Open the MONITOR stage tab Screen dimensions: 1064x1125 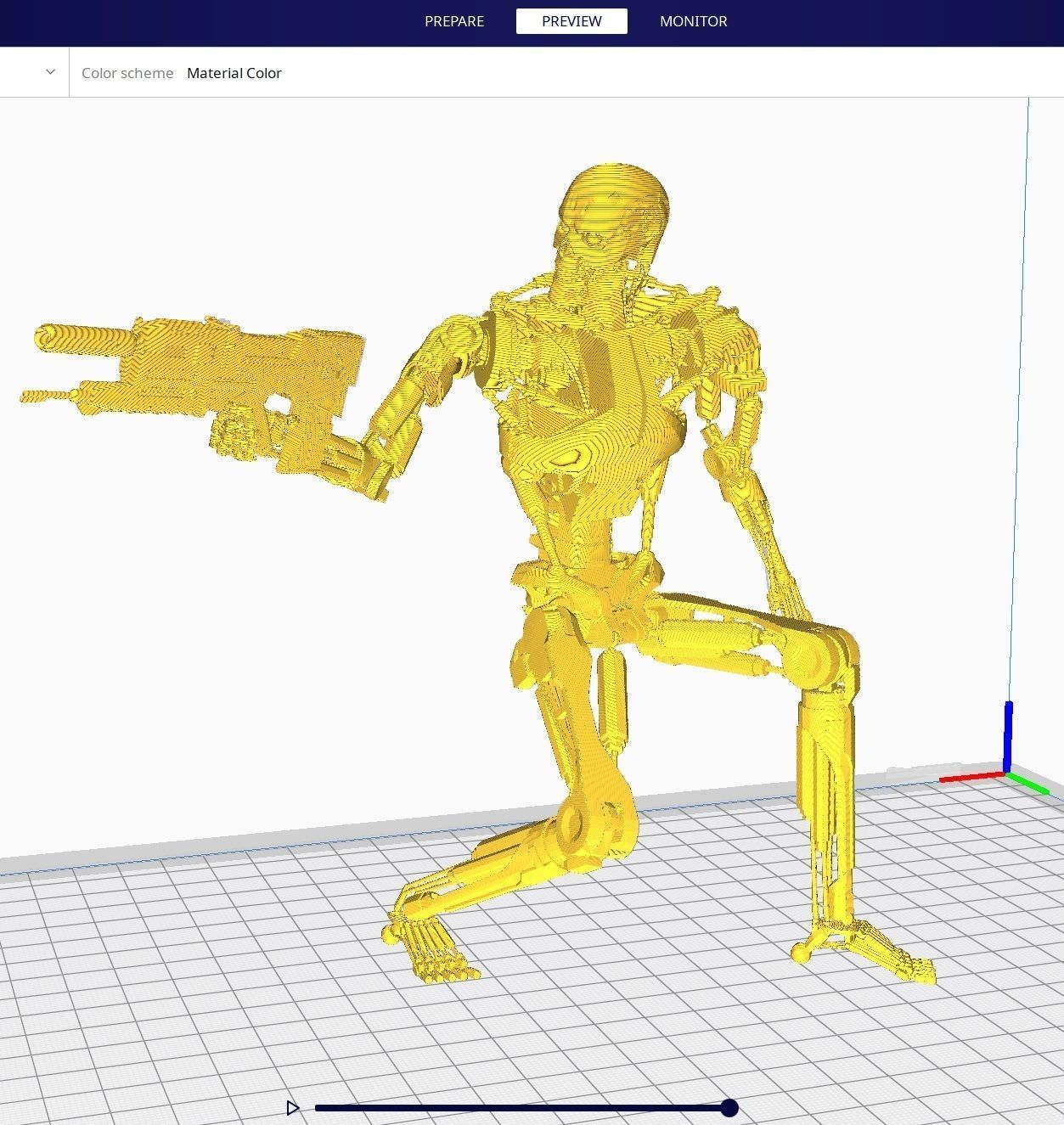click(x=693, y=21)
